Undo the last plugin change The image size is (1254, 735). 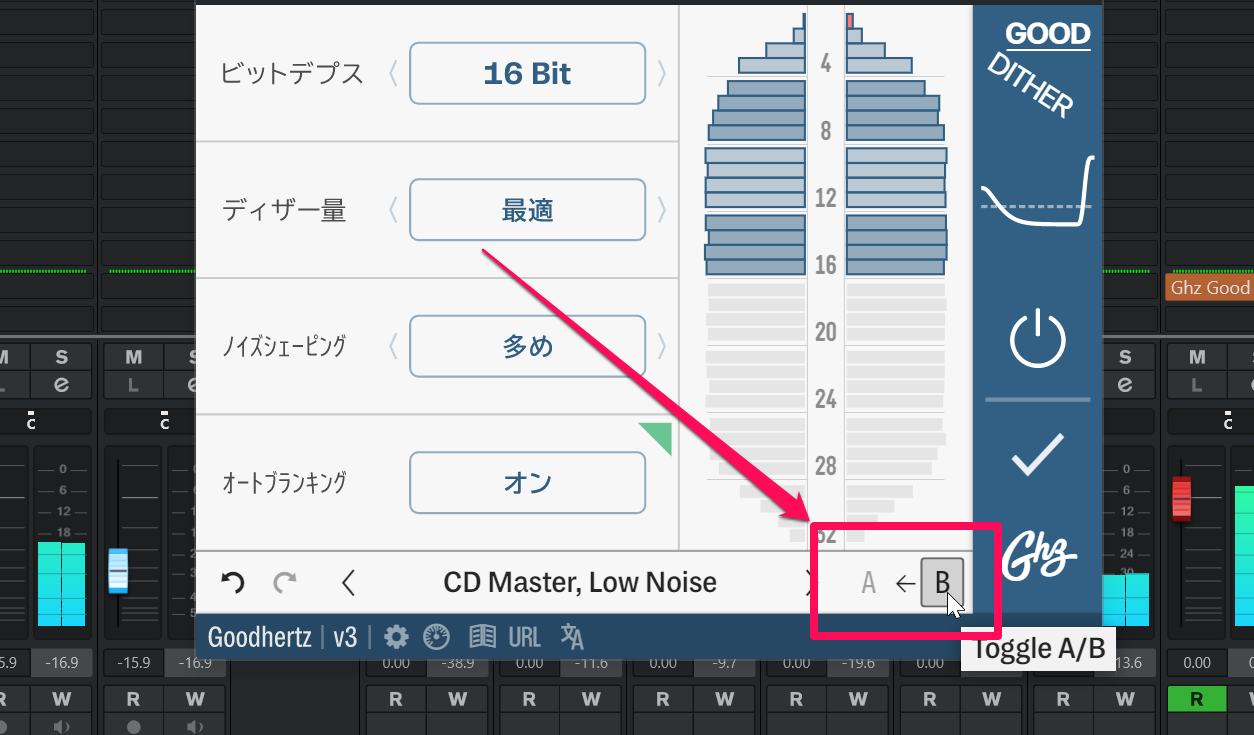[x=233, y=582]
